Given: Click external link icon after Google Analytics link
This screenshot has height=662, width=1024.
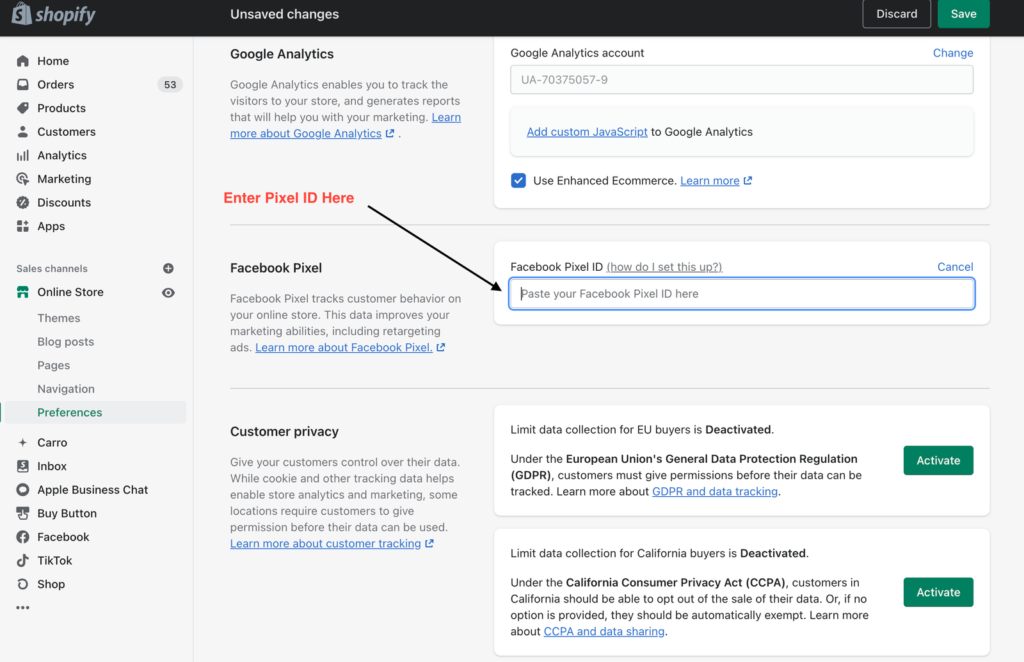Looking at the screenshot, I should [390, 133].
